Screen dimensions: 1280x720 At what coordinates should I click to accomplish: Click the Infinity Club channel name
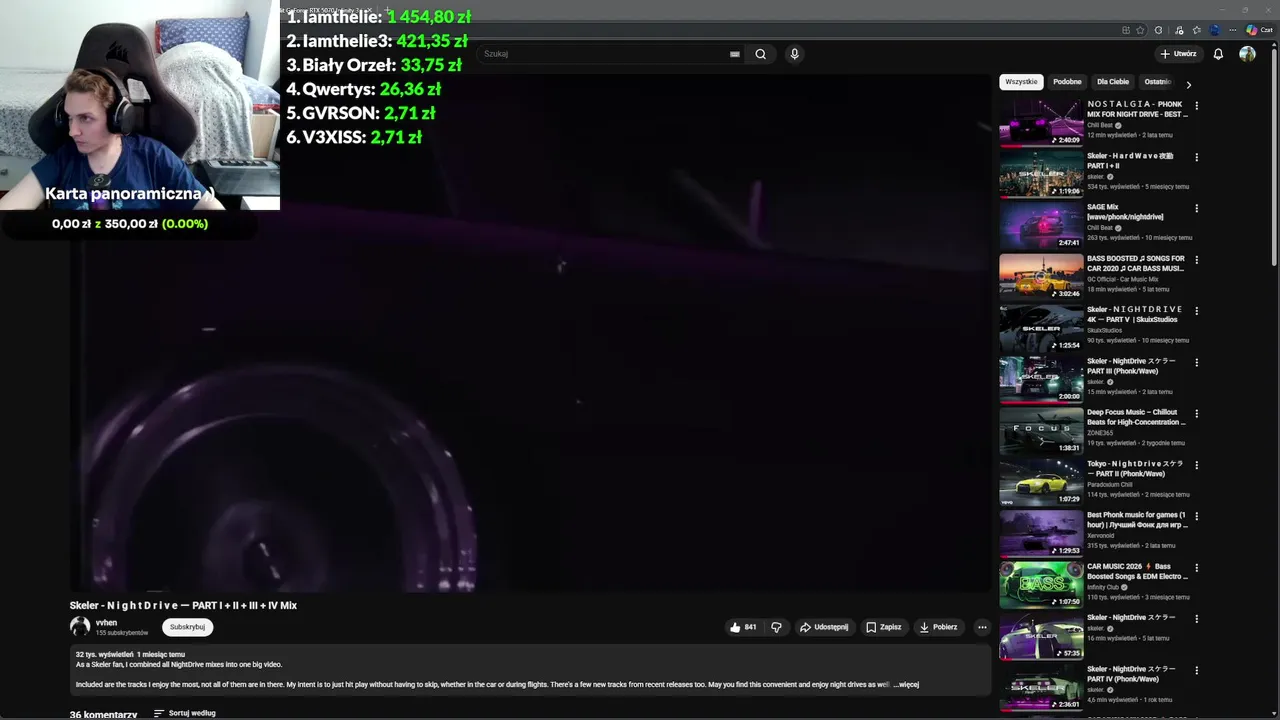tap(1103, 587)
